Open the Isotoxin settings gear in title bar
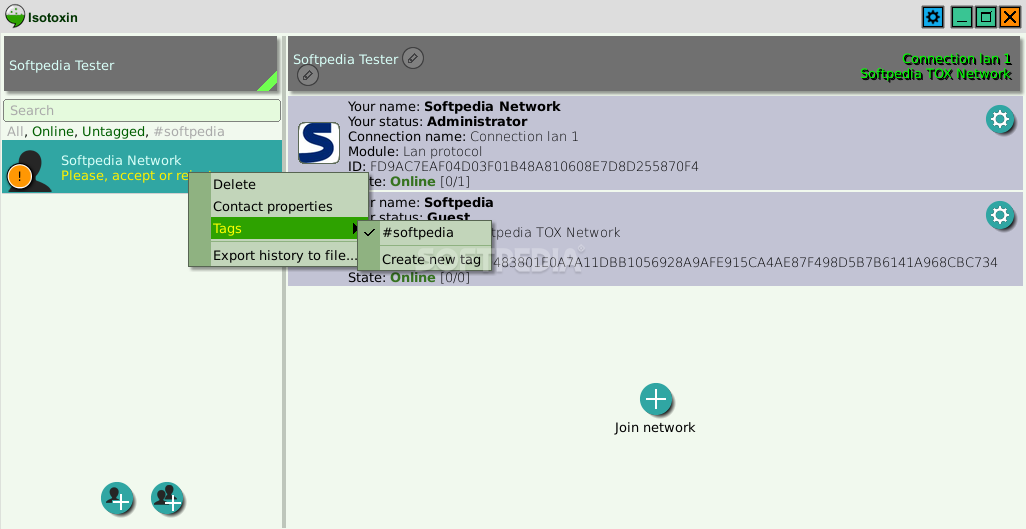 click(933, 17)
